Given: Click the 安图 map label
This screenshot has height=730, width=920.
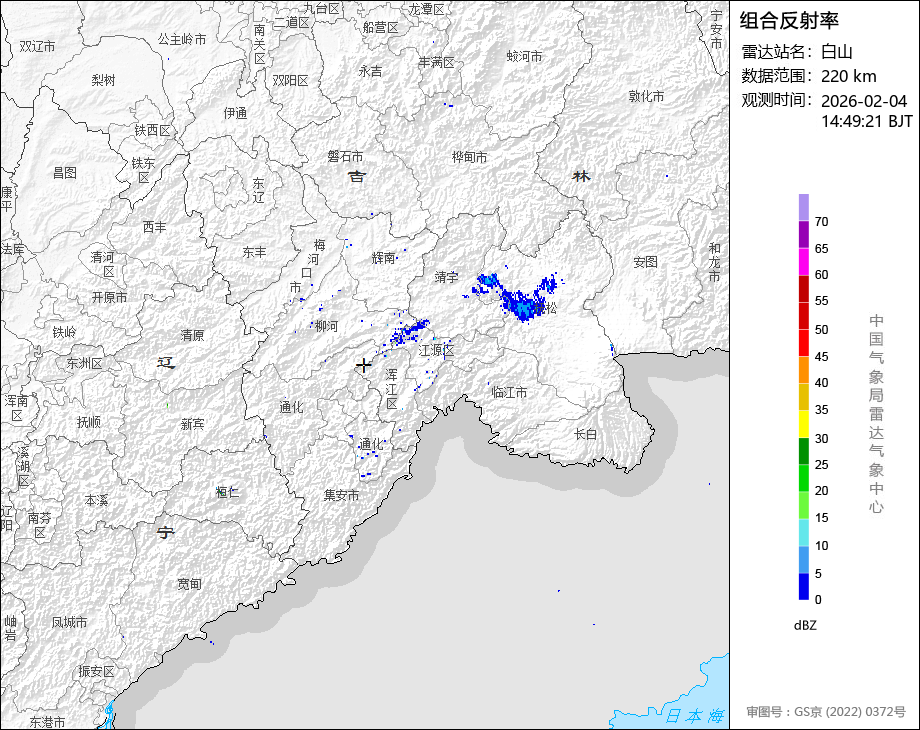Looking at the screenshot, I should (x=645, y=262).
